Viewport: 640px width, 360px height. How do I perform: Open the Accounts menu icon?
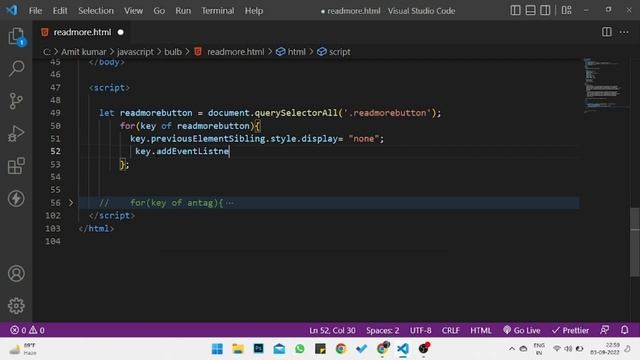16,273
